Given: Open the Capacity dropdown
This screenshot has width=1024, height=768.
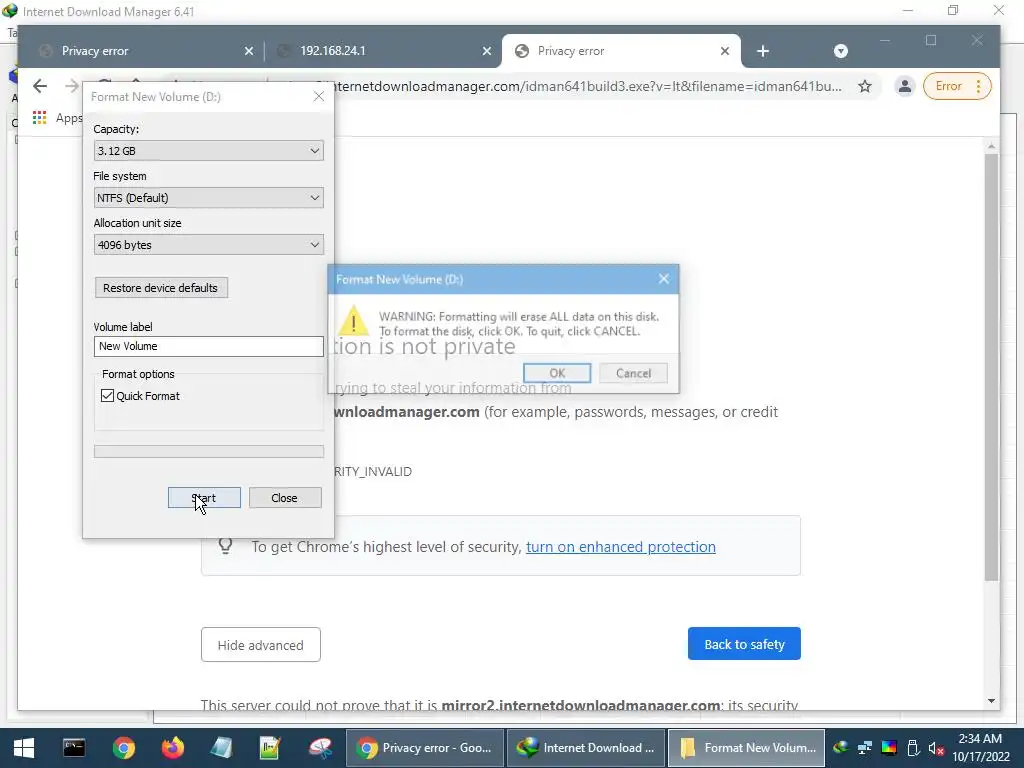Looking at the screenshot, I should pos(208,151).
